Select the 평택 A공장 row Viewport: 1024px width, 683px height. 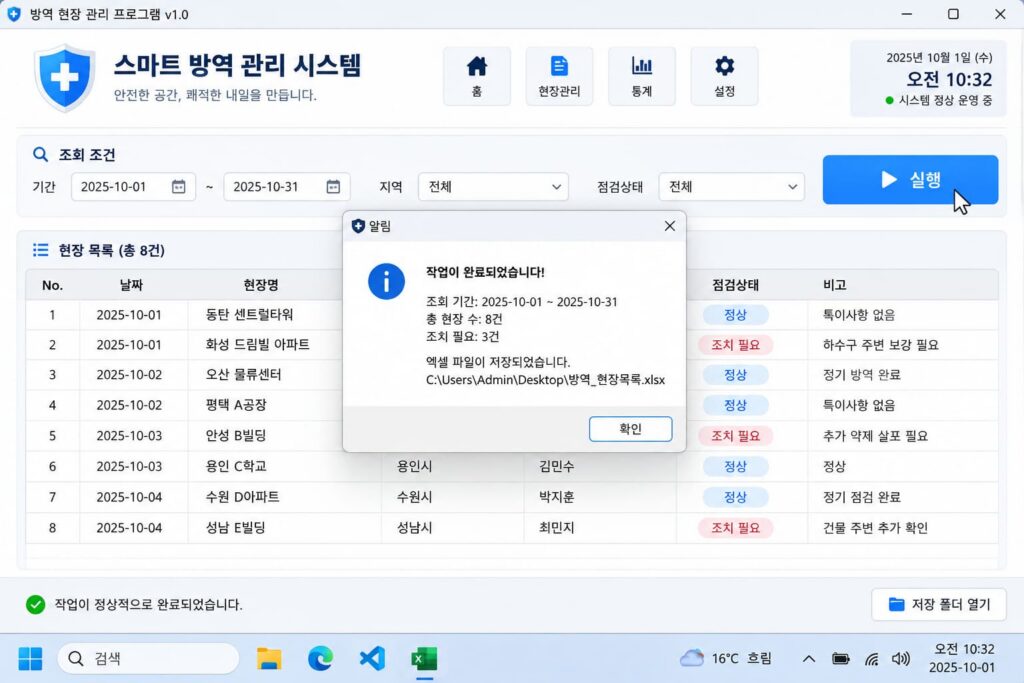point(511,405)
